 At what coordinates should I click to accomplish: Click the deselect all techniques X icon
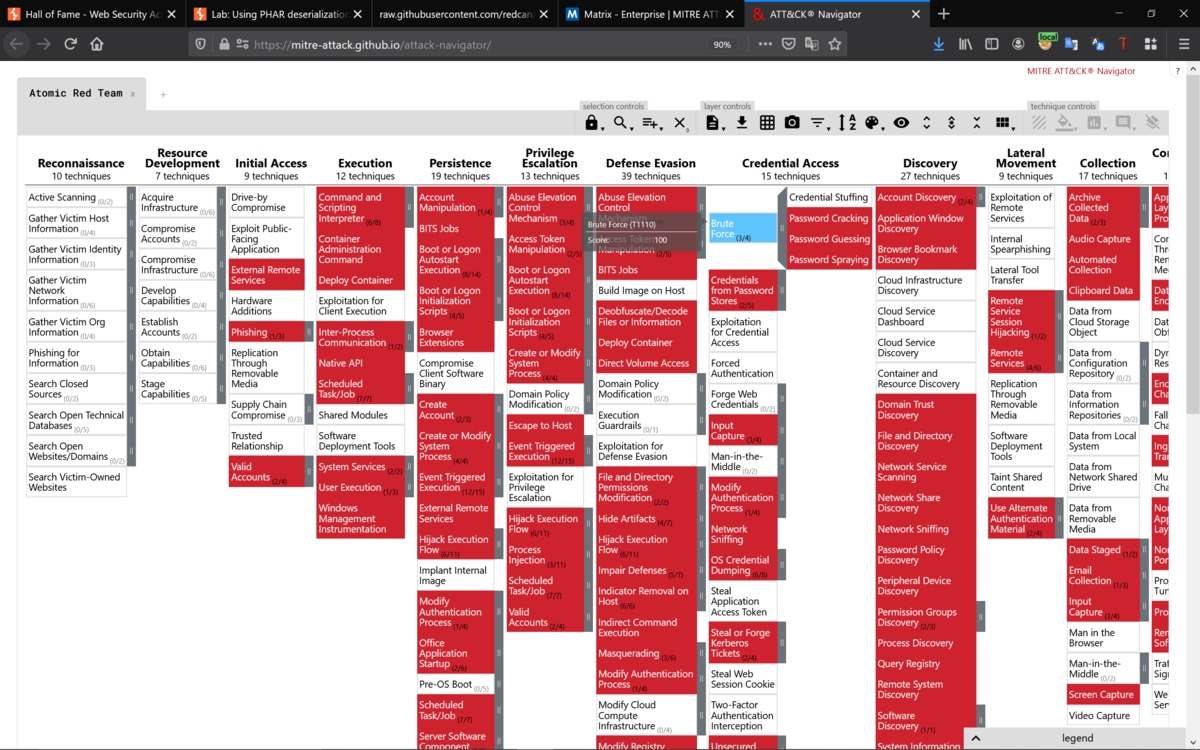tap(680, 123)
